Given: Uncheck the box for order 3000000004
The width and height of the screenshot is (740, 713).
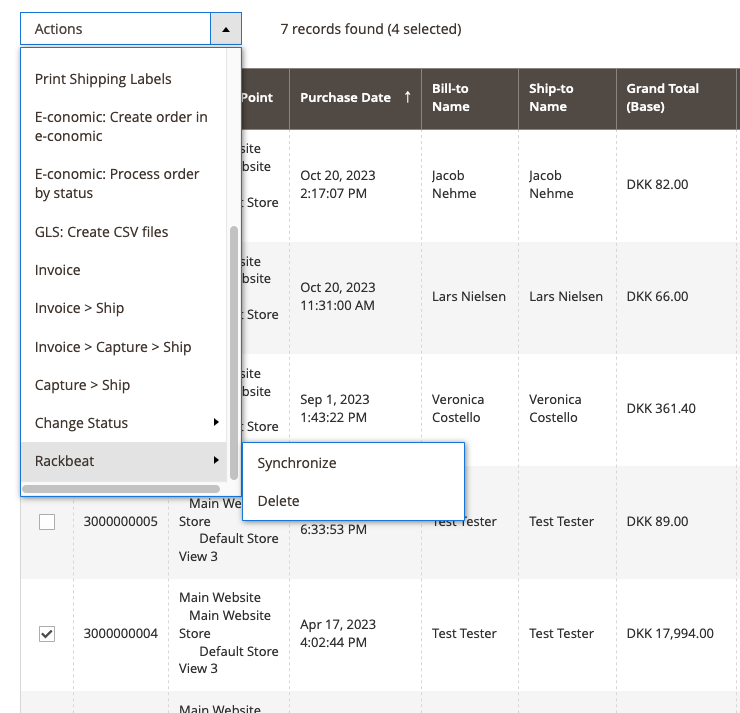Looking at the screenshot, I should click(x=47, y=634).
